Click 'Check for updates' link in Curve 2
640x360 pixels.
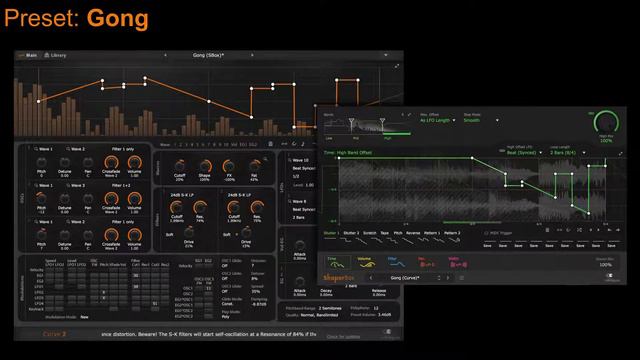pyautogui.click(x=343, y=337)
